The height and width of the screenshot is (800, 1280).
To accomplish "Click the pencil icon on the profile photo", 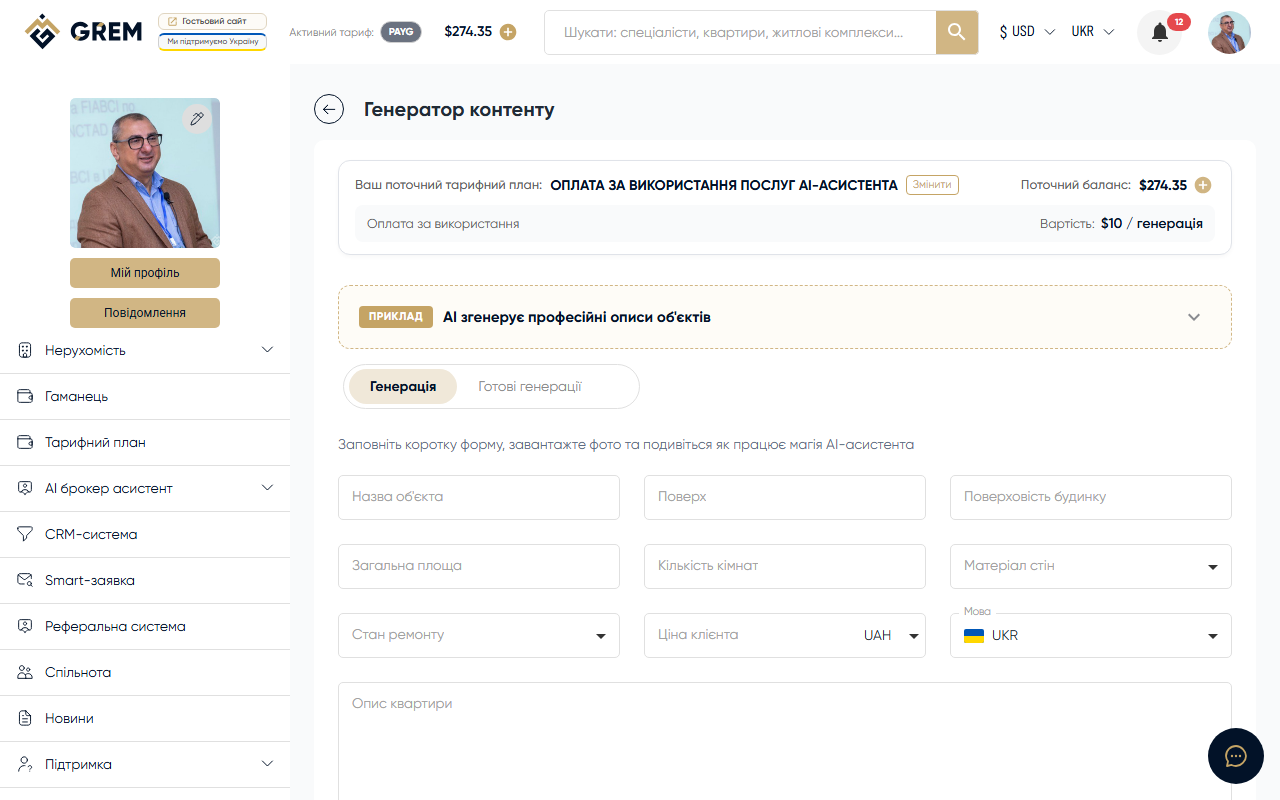I will point(197,118).
